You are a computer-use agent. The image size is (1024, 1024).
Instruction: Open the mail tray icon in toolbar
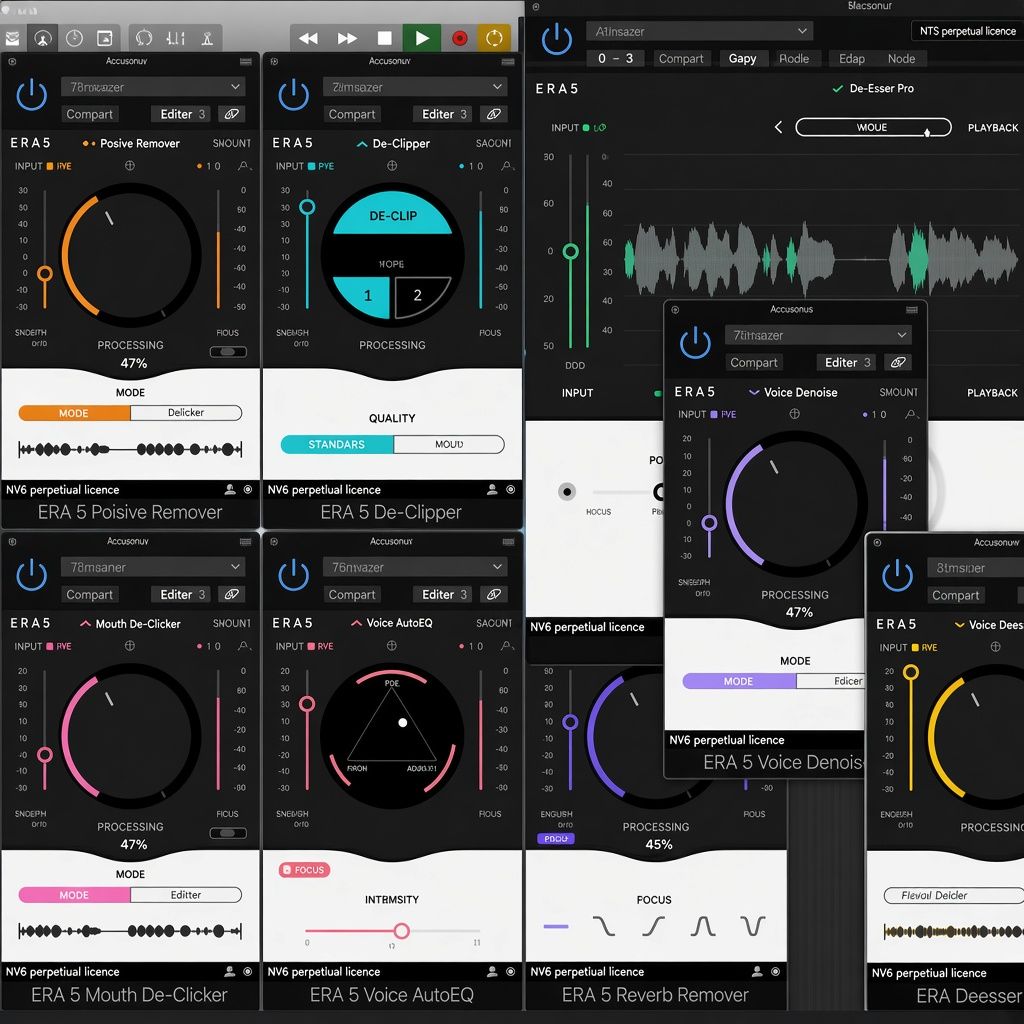pyautogui.click(x=12, y=38)
